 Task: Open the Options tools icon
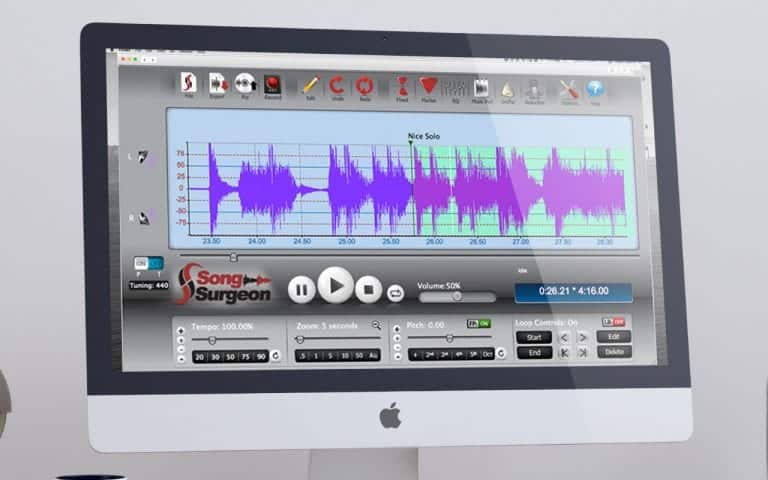point(568,89)
